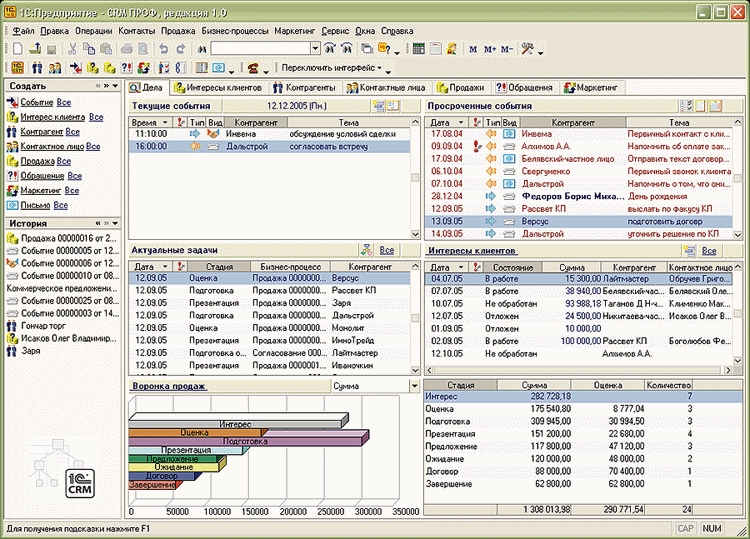This screenshot has width=750, height=539.
Task: Click the ?! requests toolbar icon
Action: pyautogui.click(x=126, y=68)
